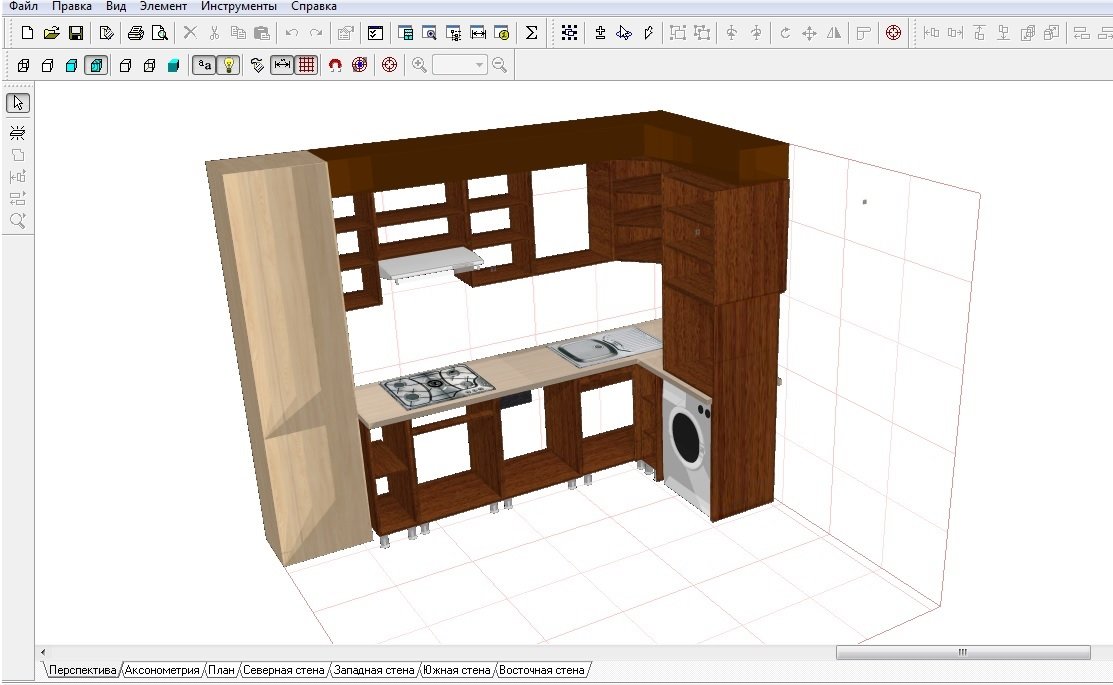Click the horizontal scrollbar thumb
The width and height of the screenshot is (1113, 685).
[963, 652]
